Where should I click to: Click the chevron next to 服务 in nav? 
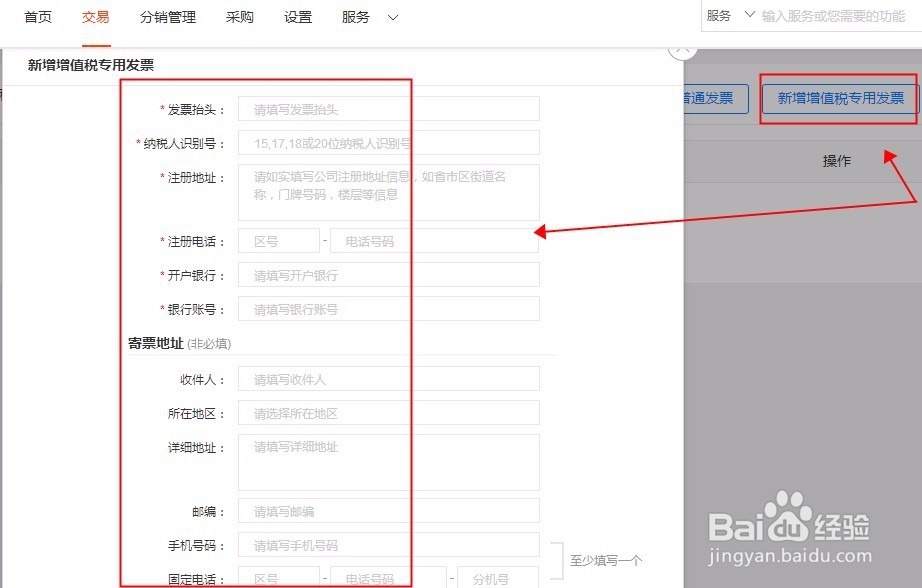[393, 18]
